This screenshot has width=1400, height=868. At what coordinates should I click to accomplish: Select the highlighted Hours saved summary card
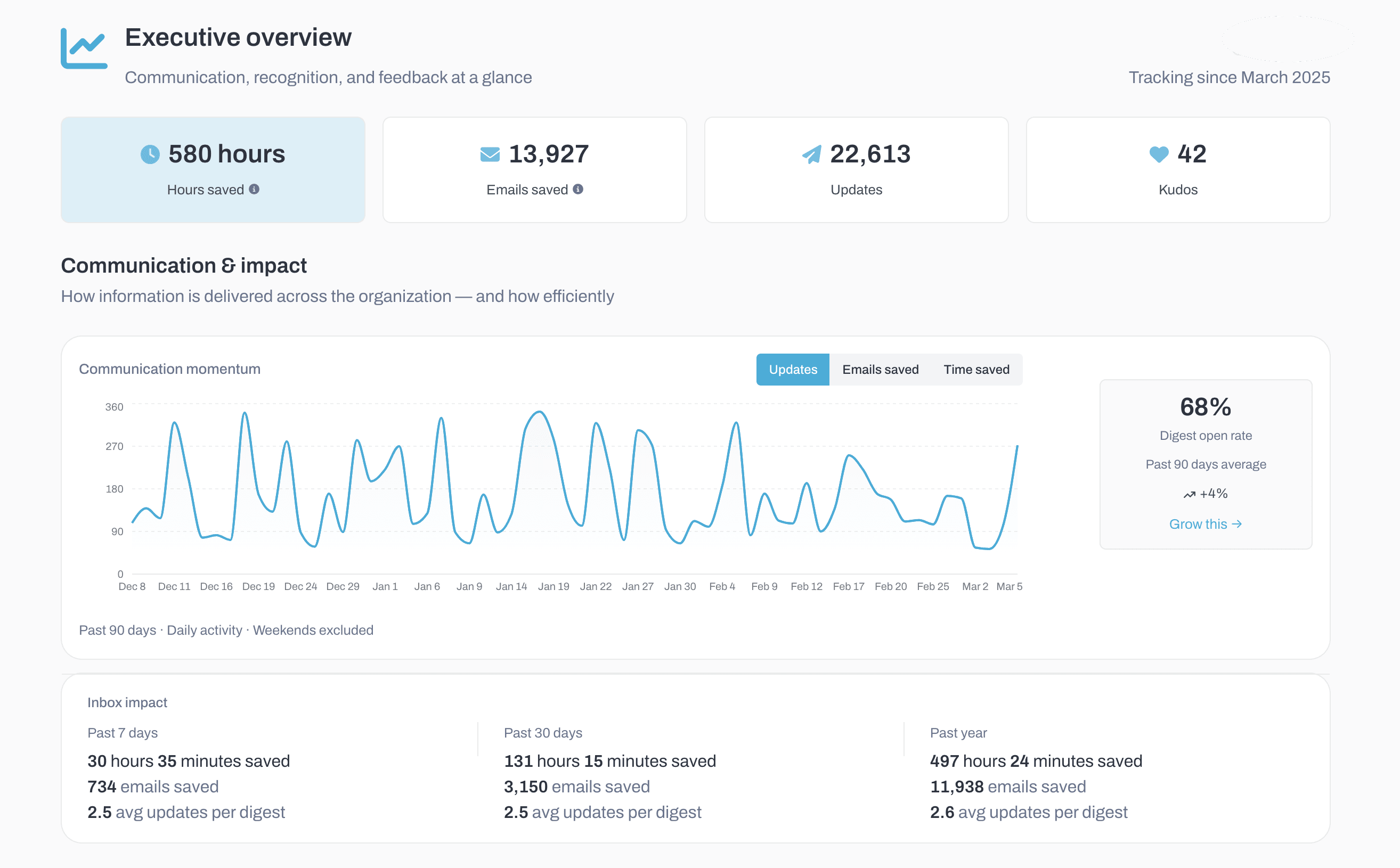tap(213, 170)
